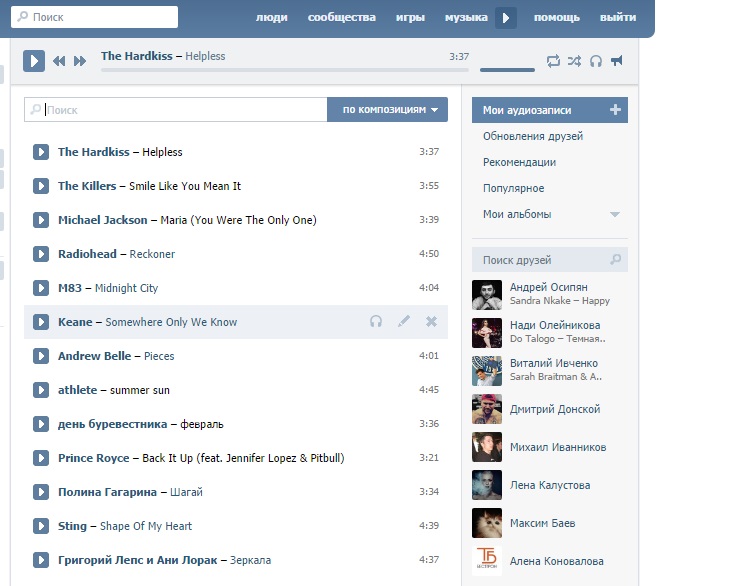Play Prince Royce – Back It Up
This screenshot has width=754, height=586.
click(41, 458)
